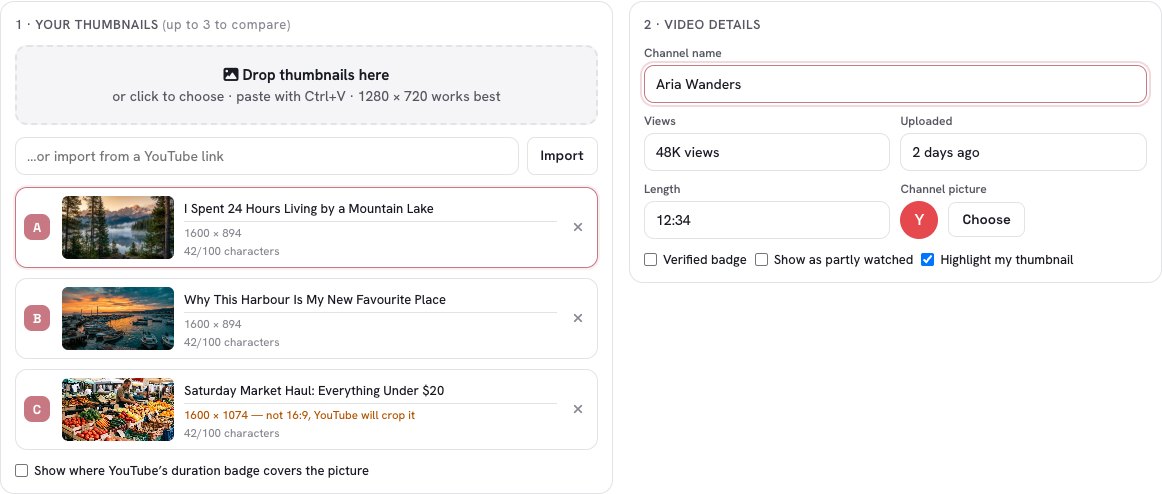This screenshot has height=494, width=1162.
Task: Click the mountain lake thumbnail image
Action: coord(118,227)
